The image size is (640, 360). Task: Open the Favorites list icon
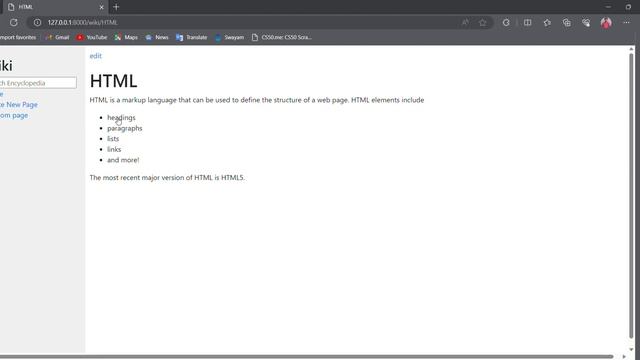[547, 22]
